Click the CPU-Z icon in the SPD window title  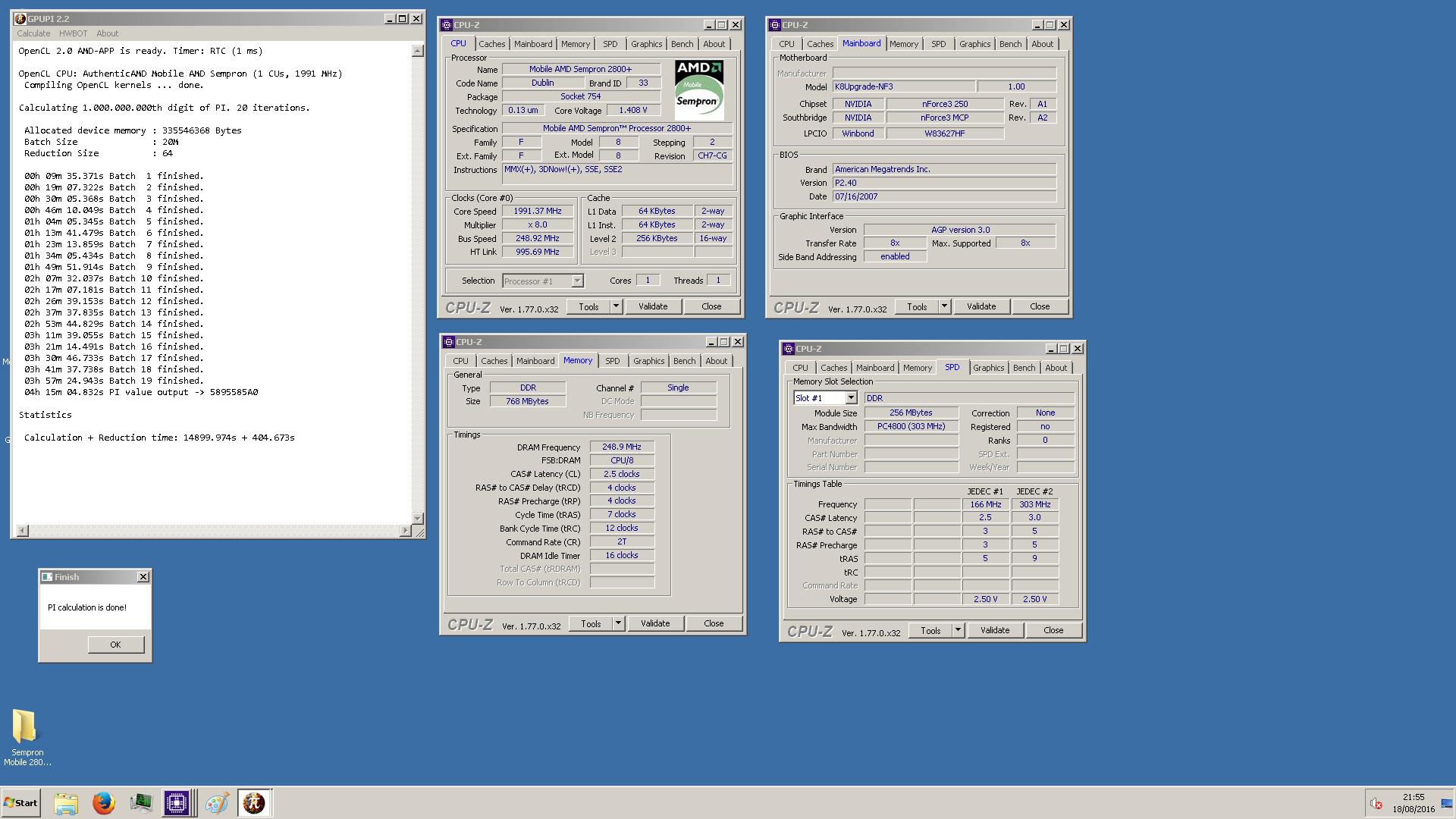788,349
